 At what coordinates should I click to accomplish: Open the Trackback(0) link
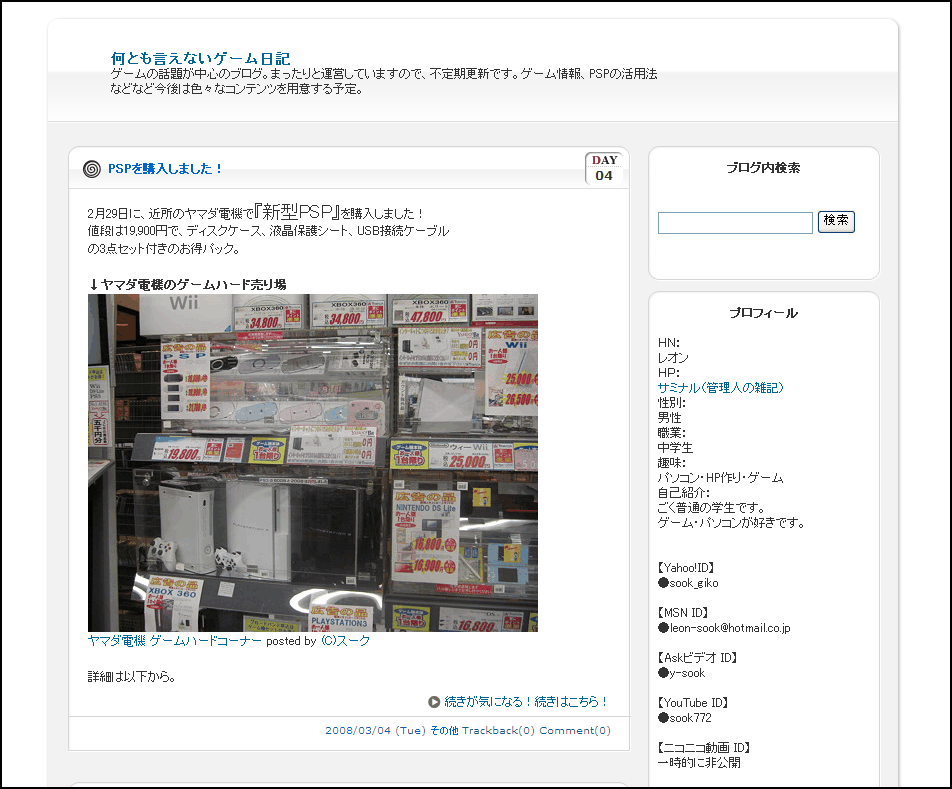click(x=498, y=731)
